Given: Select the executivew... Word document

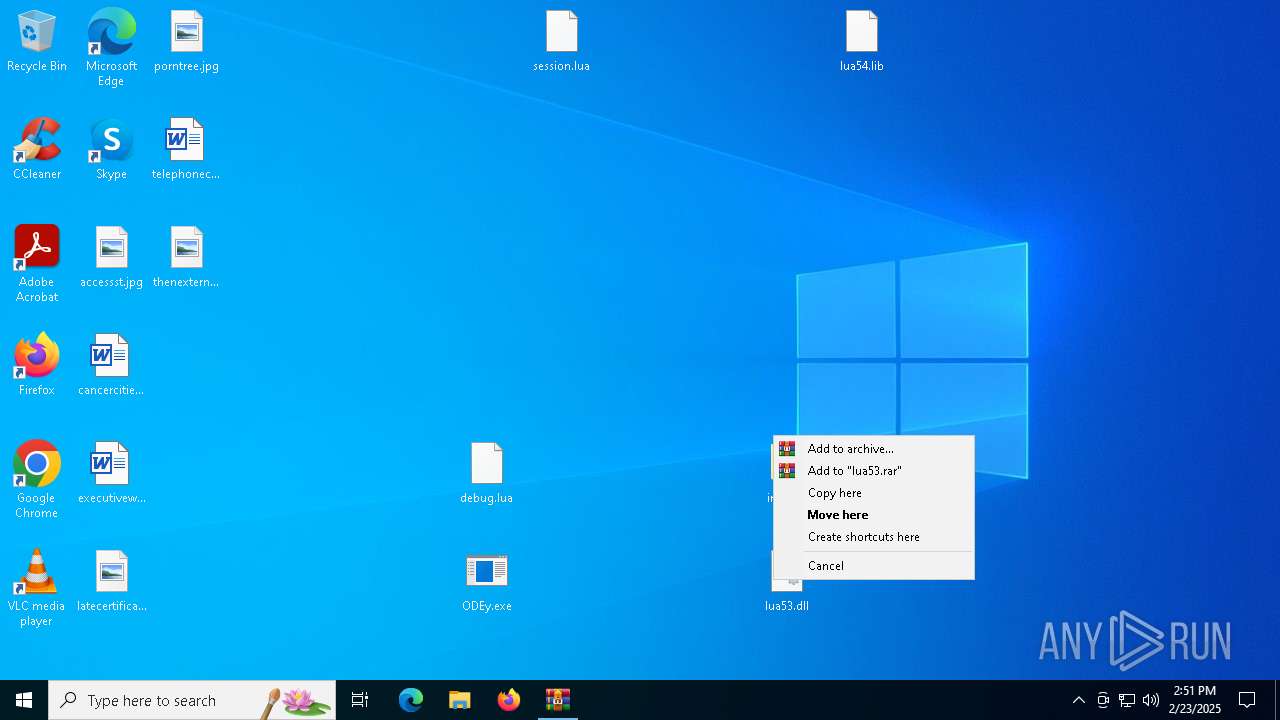Looking at the screenshot, I should 111,474.
